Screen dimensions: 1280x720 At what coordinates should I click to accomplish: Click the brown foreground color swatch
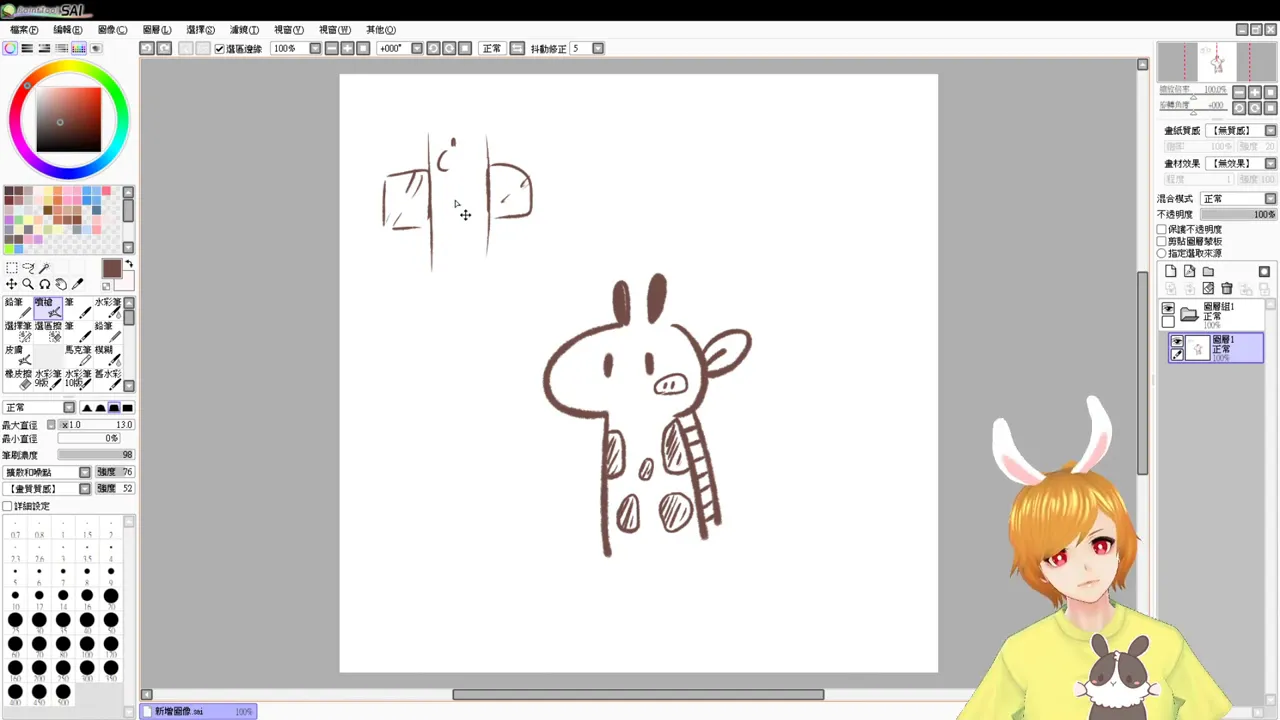click(111, 268)
